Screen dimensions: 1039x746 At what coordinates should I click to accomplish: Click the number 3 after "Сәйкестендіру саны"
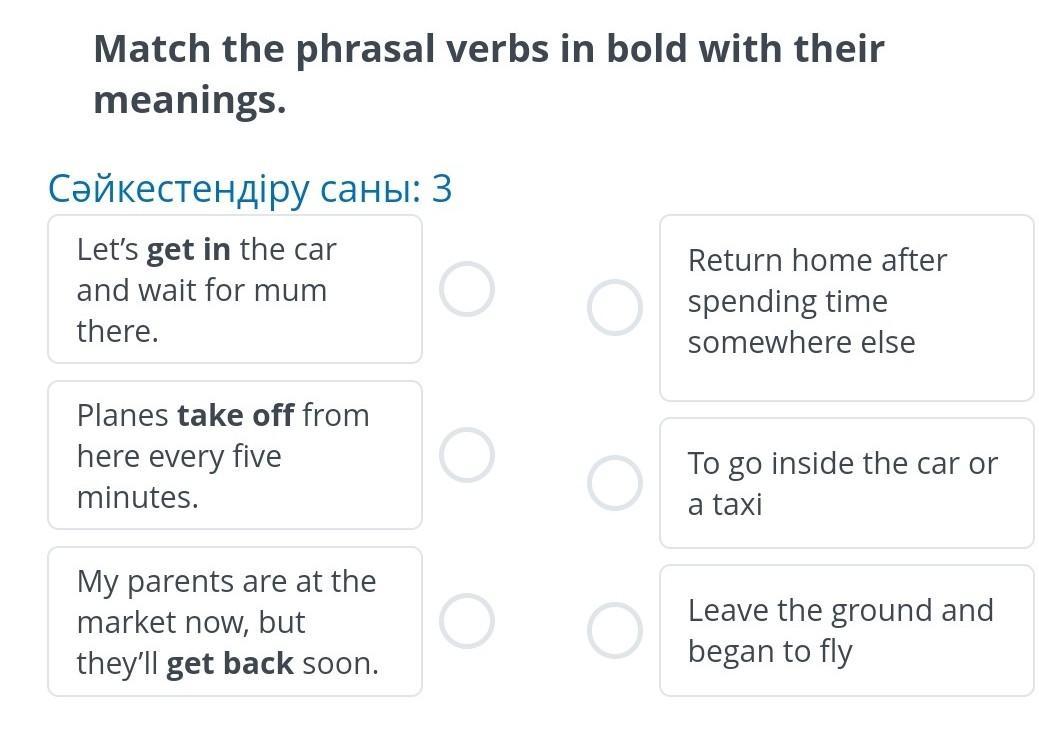[442, 188]
